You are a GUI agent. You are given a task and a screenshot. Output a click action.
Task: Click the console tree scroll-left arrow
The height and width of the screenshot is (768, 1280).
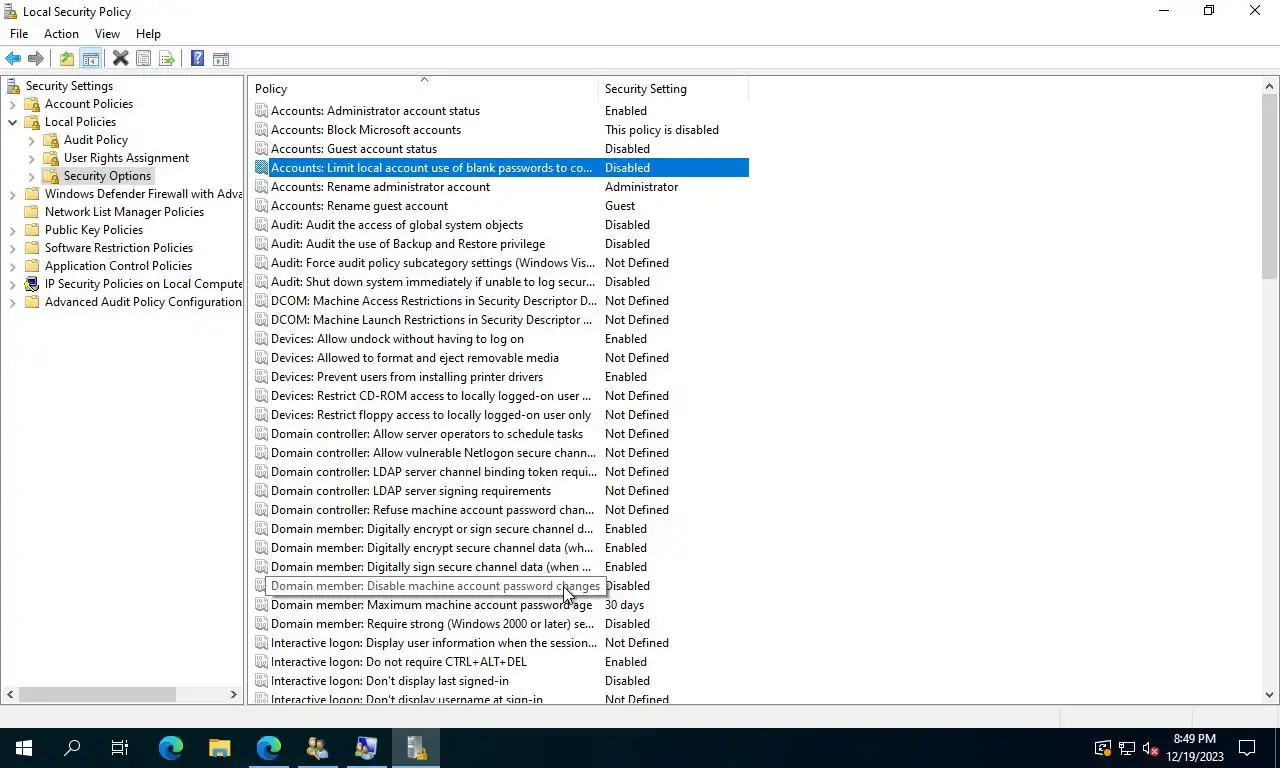10,694
